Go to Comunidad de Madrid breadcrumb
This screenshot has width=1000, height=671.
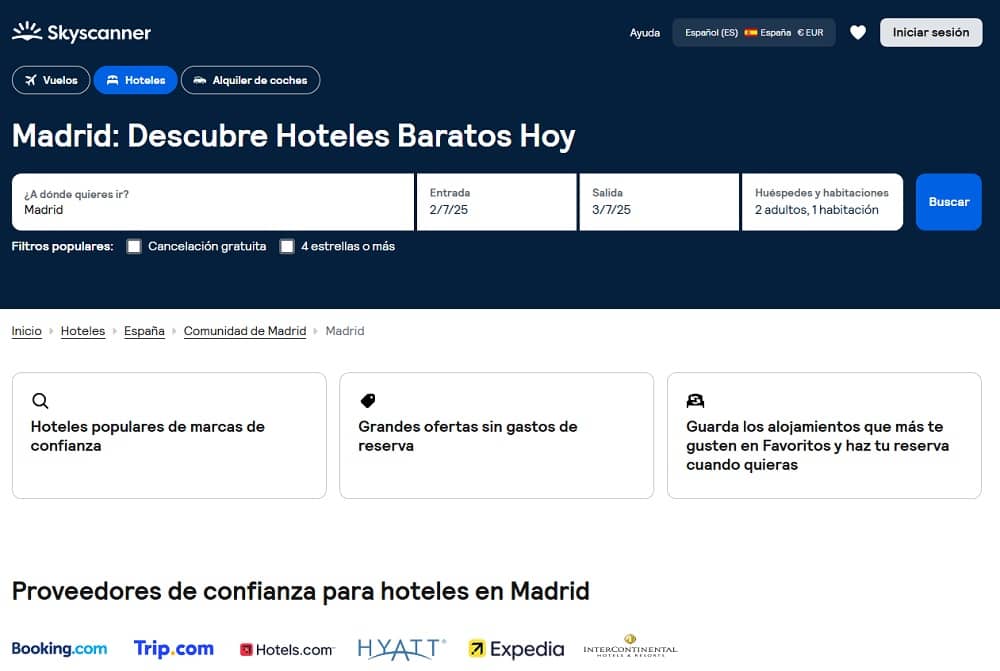245,331
